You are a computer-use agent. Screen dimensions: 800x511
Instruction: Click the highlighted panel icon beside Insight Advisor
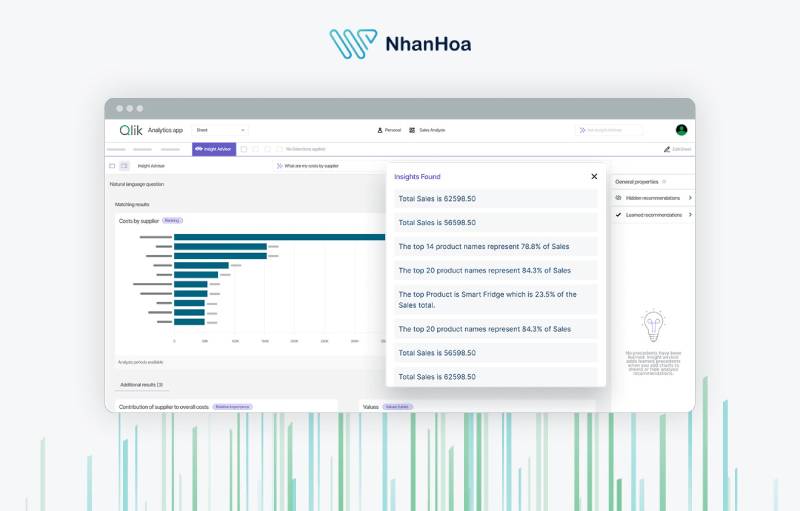coord(124,166)
